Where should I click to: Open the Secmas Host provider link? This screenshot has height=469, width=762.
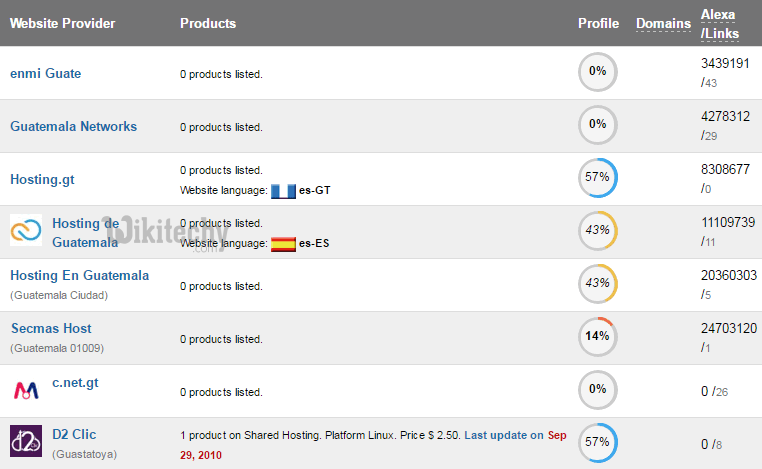[51, 328]
